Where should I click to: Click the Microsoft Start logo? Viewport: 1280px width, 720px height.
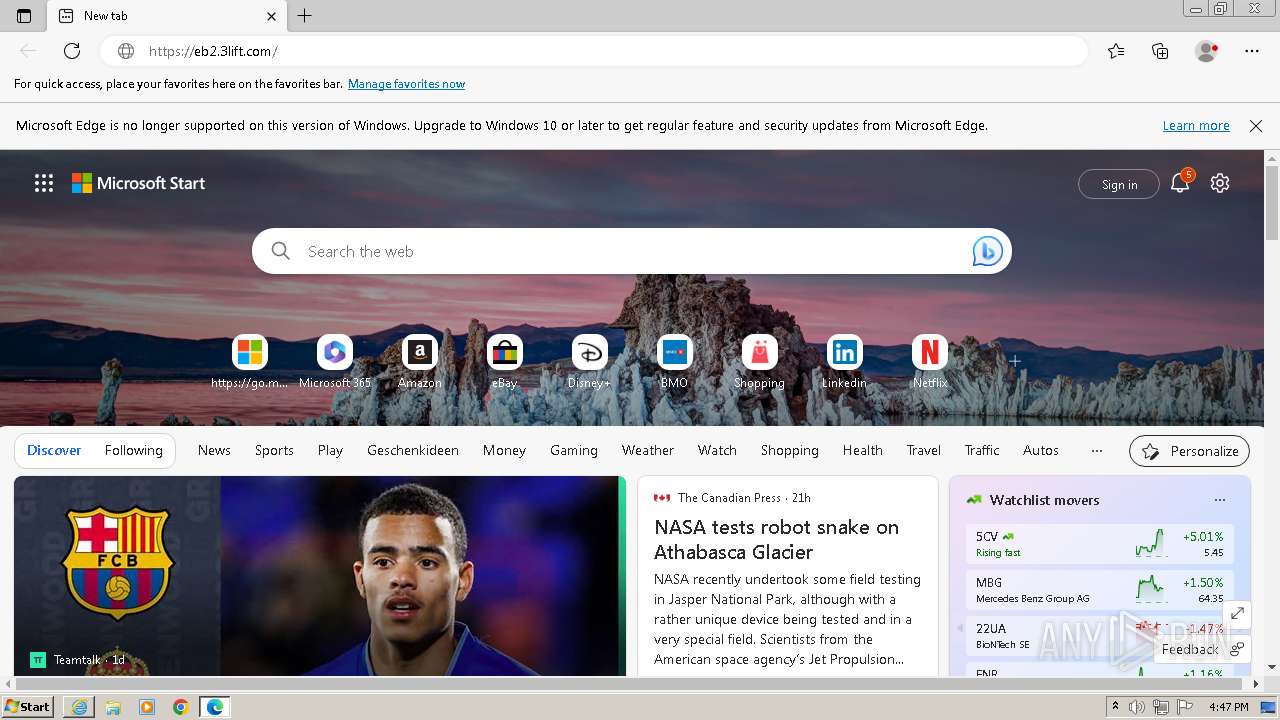[x=138, y=183]
